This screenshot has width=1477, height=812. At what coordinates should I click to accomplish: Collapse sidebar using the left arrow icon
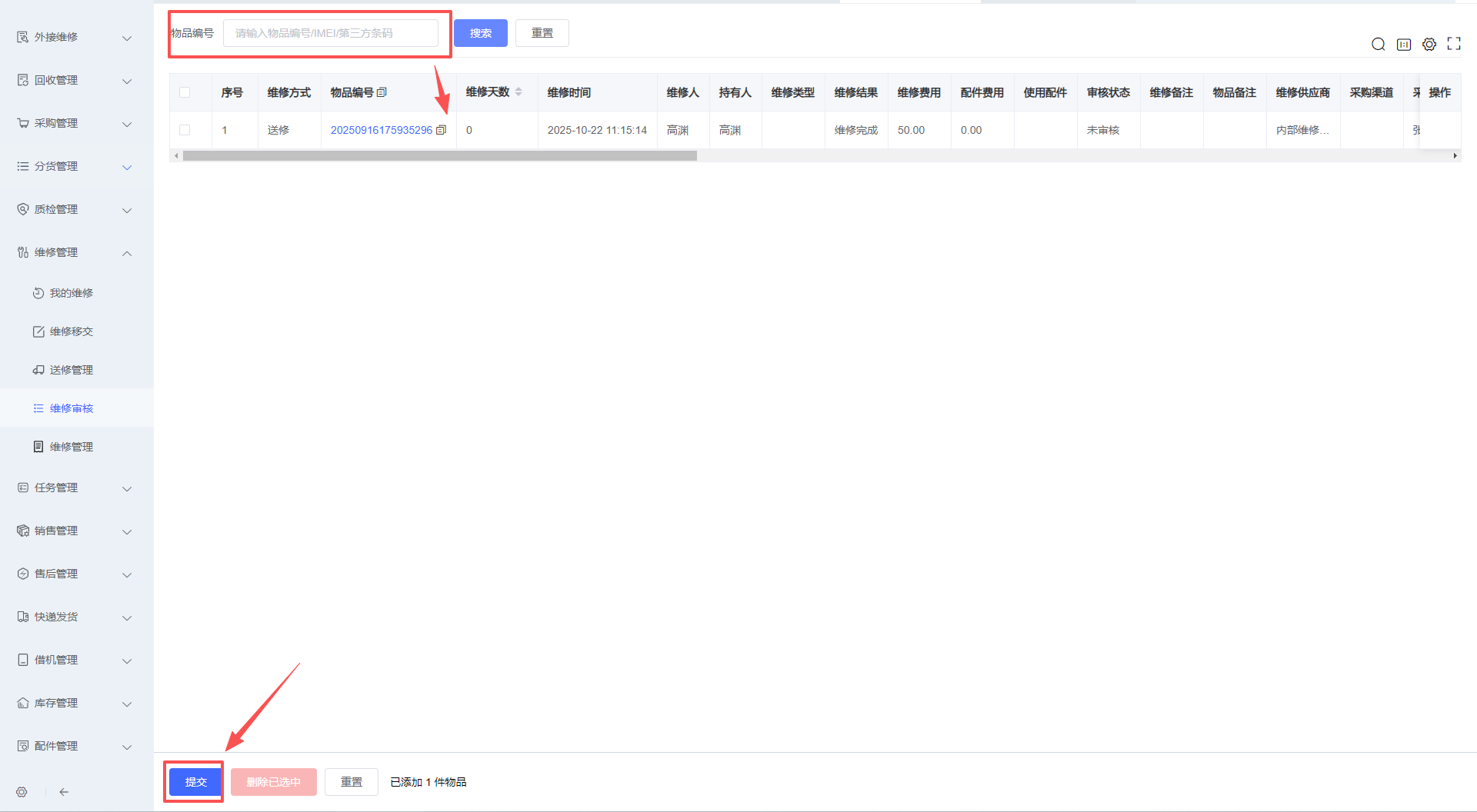tap(64, 792)
